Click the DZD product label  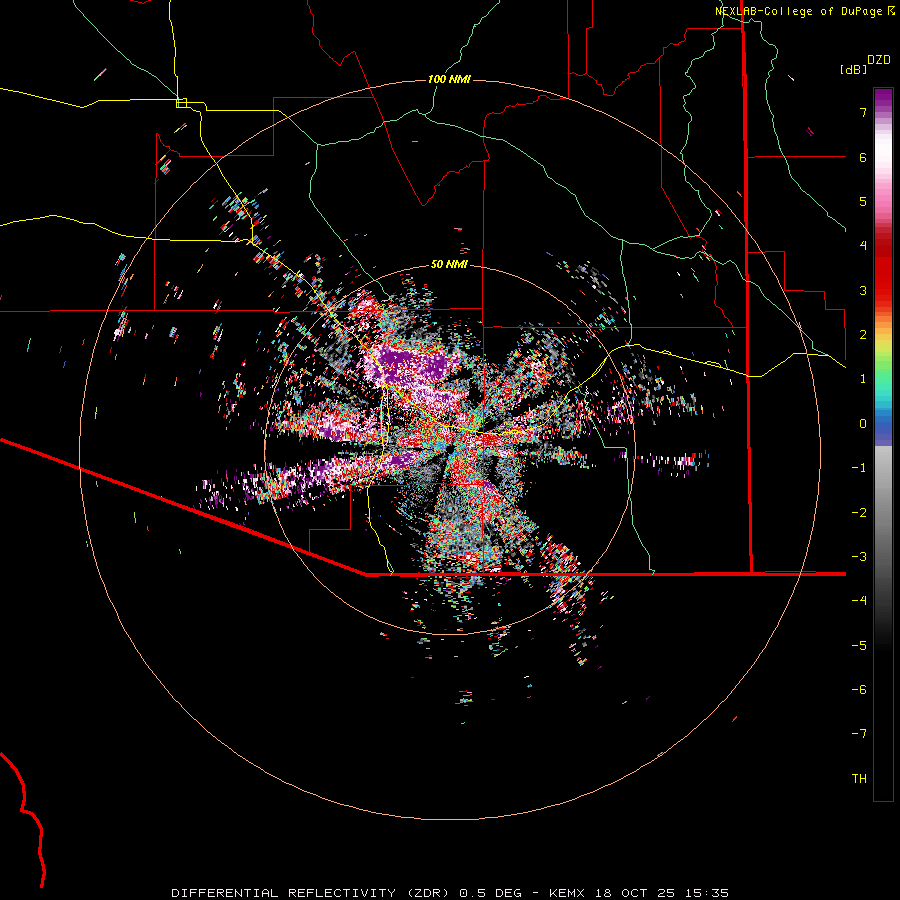(x=878, y=59)
